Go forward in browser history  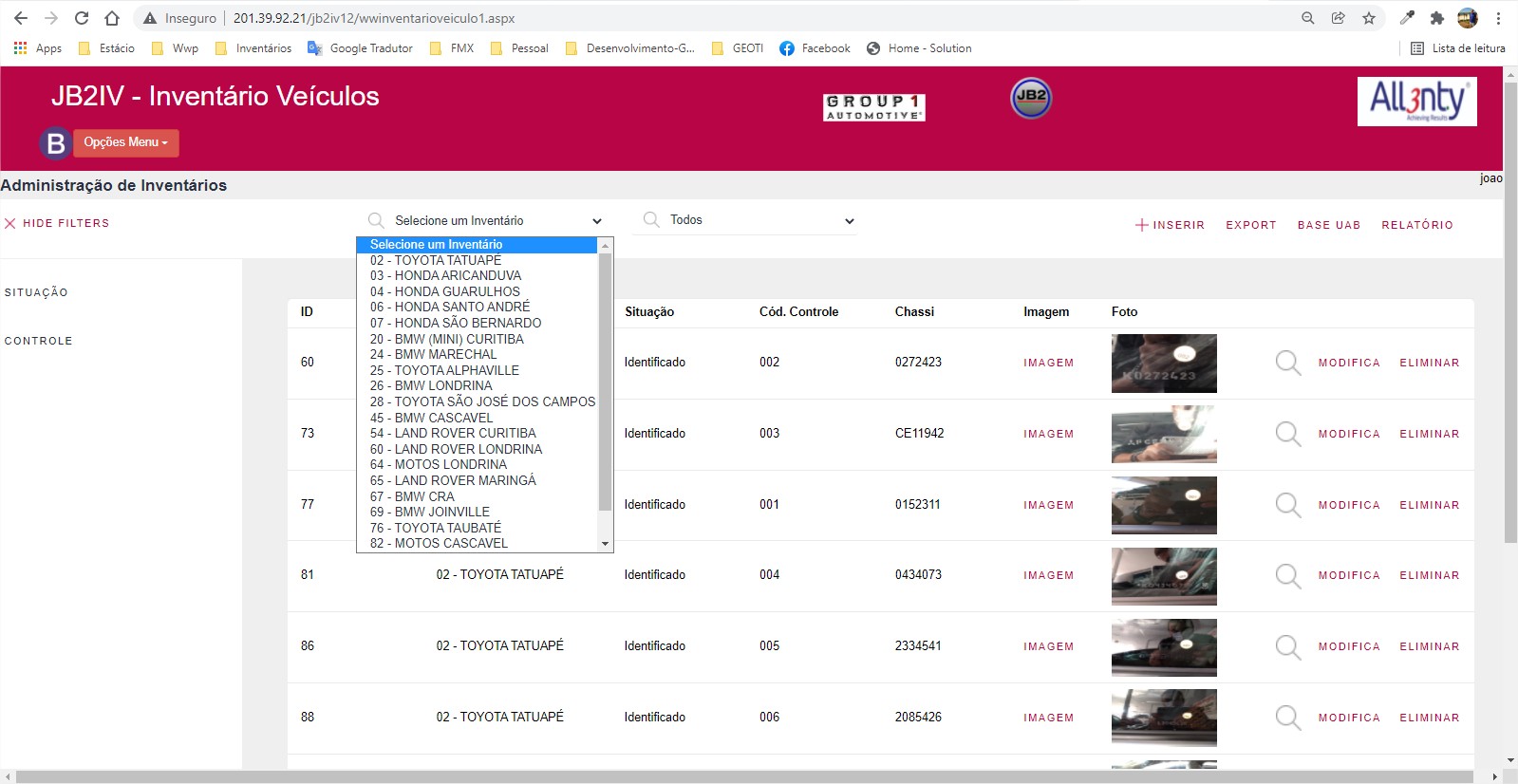click(51, 18)
